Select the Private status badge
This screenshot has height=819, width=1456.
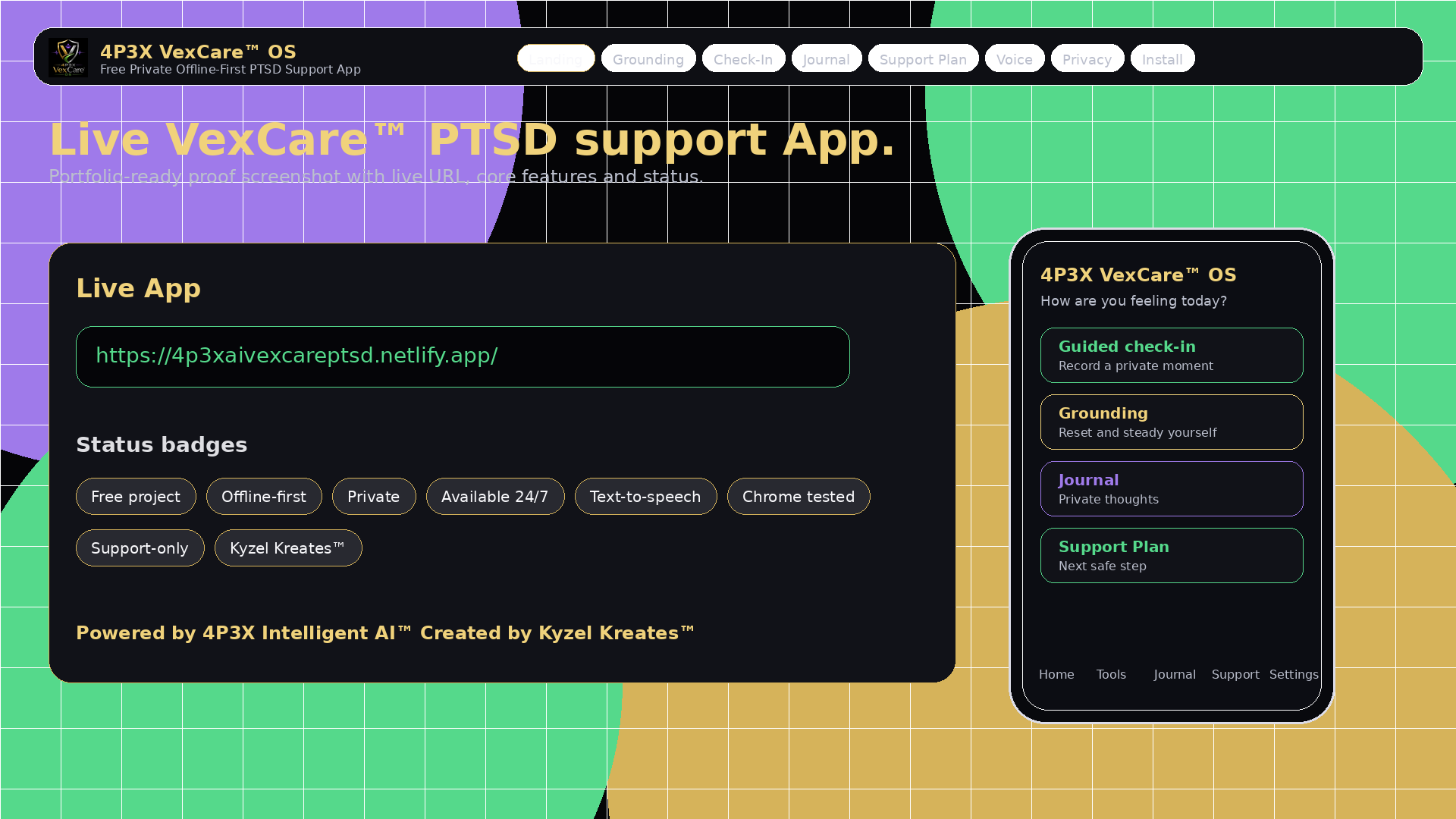(374, 496)
